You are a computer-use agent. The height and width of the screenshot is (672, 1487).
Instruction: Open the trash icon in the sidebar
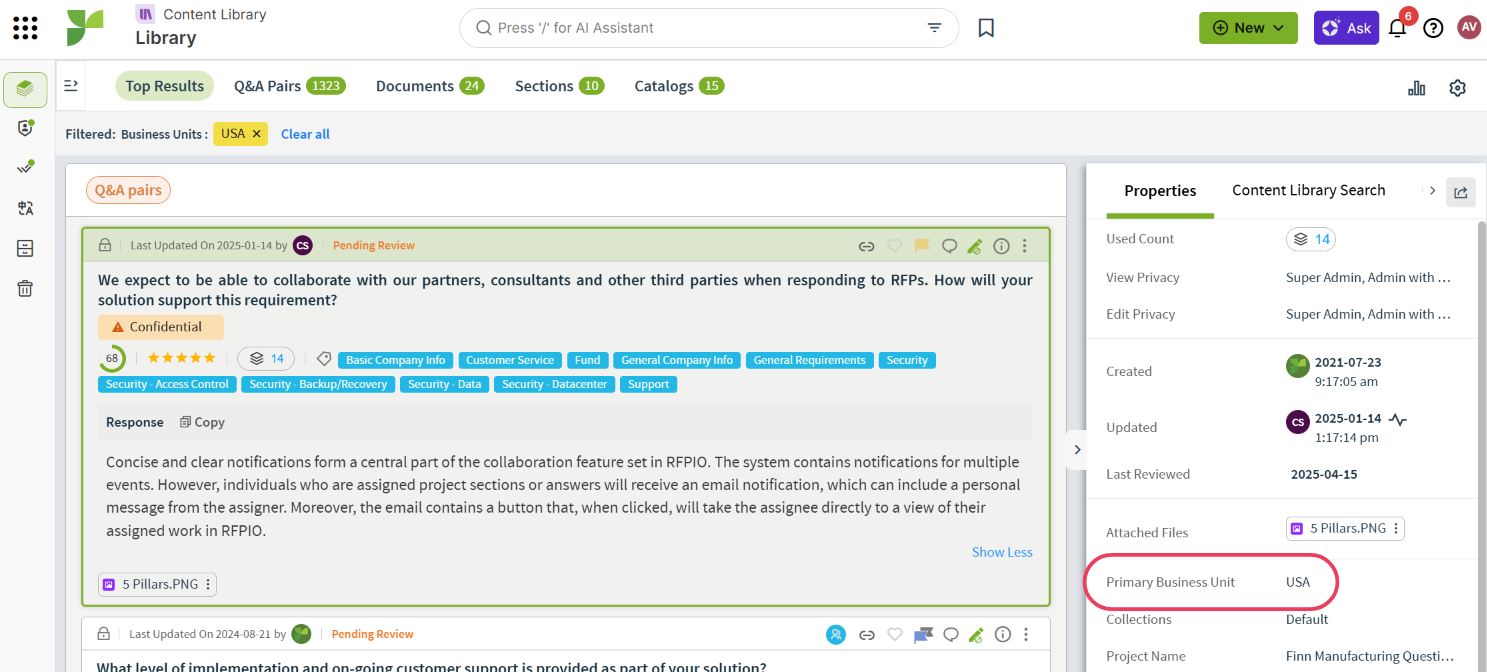[x=25, y=289]
